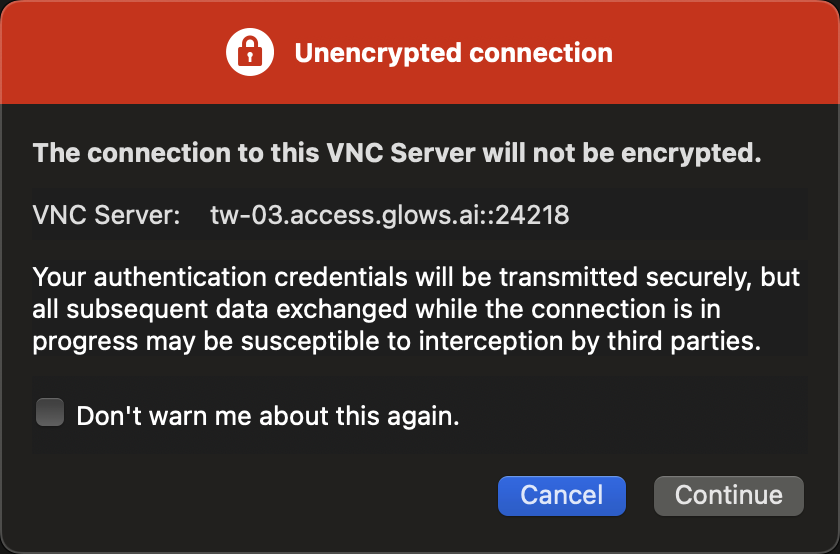Select the "Don't warn me about this again." label
This screenshot has height=554, width=840.
pyautogui.click(x=268, y=416)
